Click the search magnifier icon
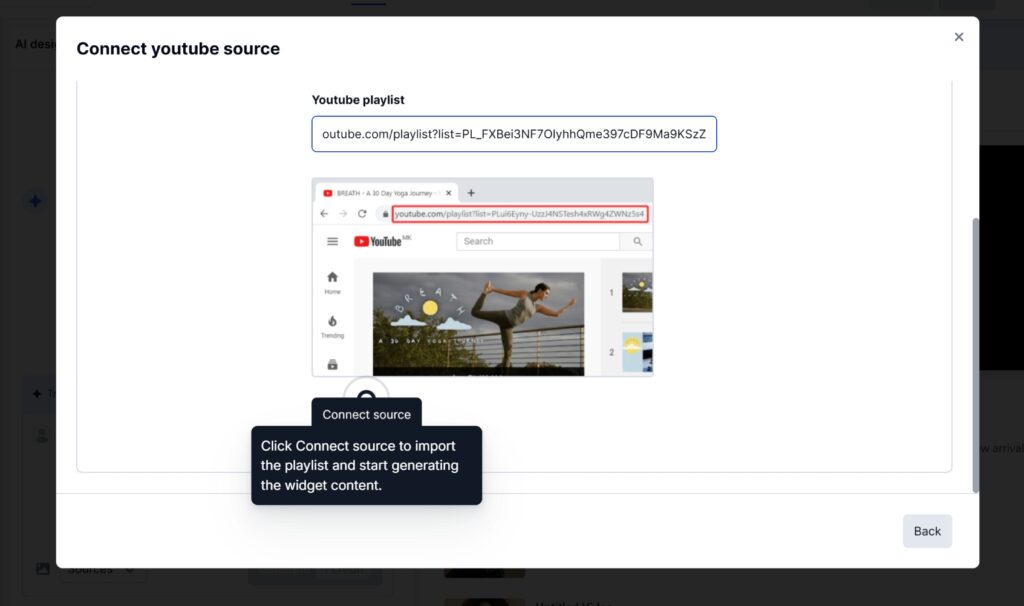The image size is (1024, 606). (x=638, y=241)
